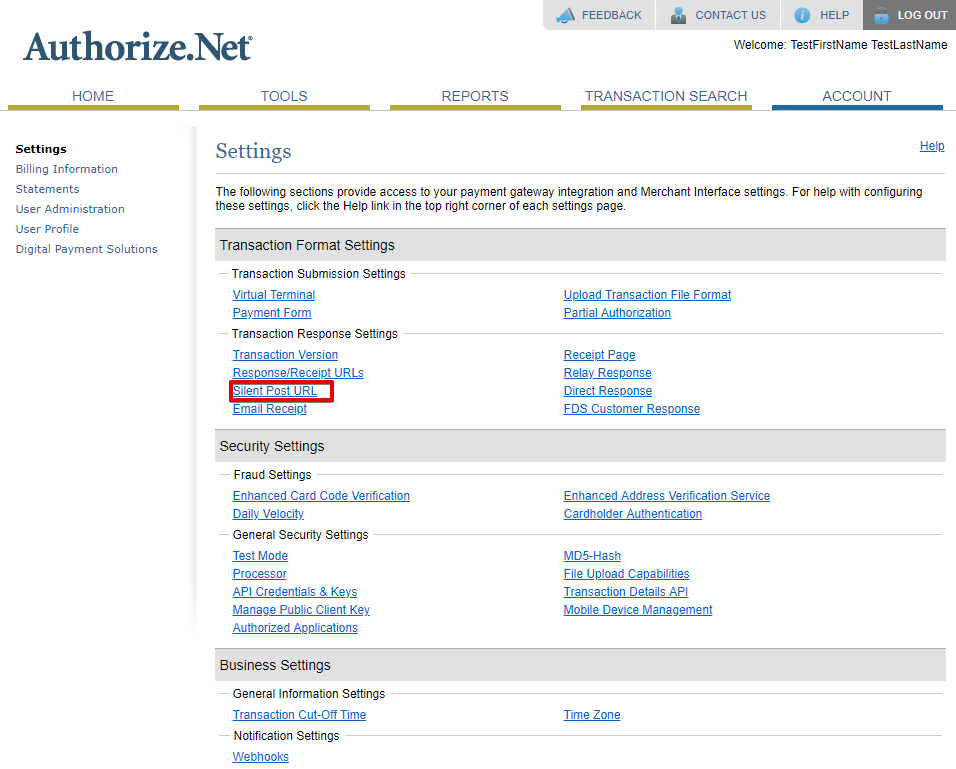Click HELP in the top bar

coord(834,15)
